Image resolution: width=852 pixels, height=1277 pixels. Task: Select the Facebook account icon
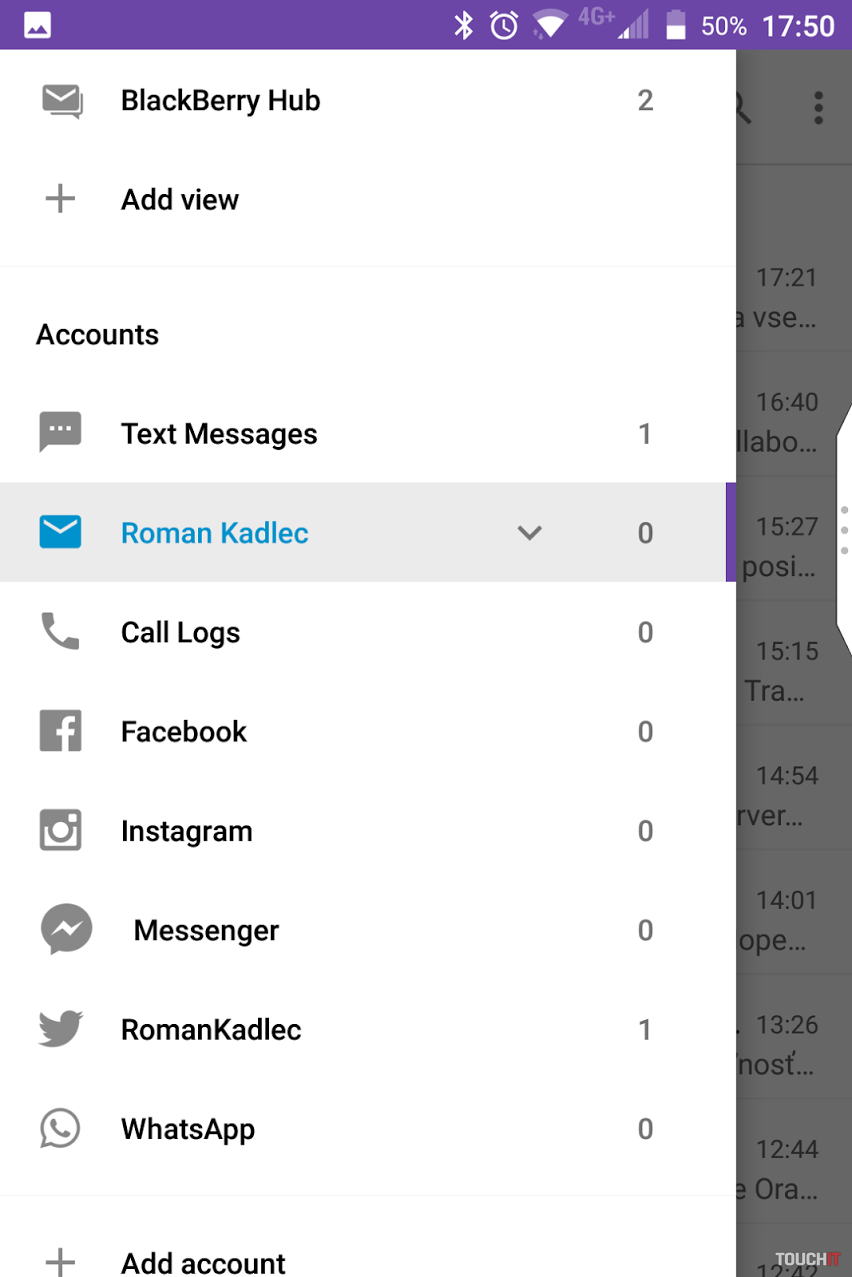60,731
